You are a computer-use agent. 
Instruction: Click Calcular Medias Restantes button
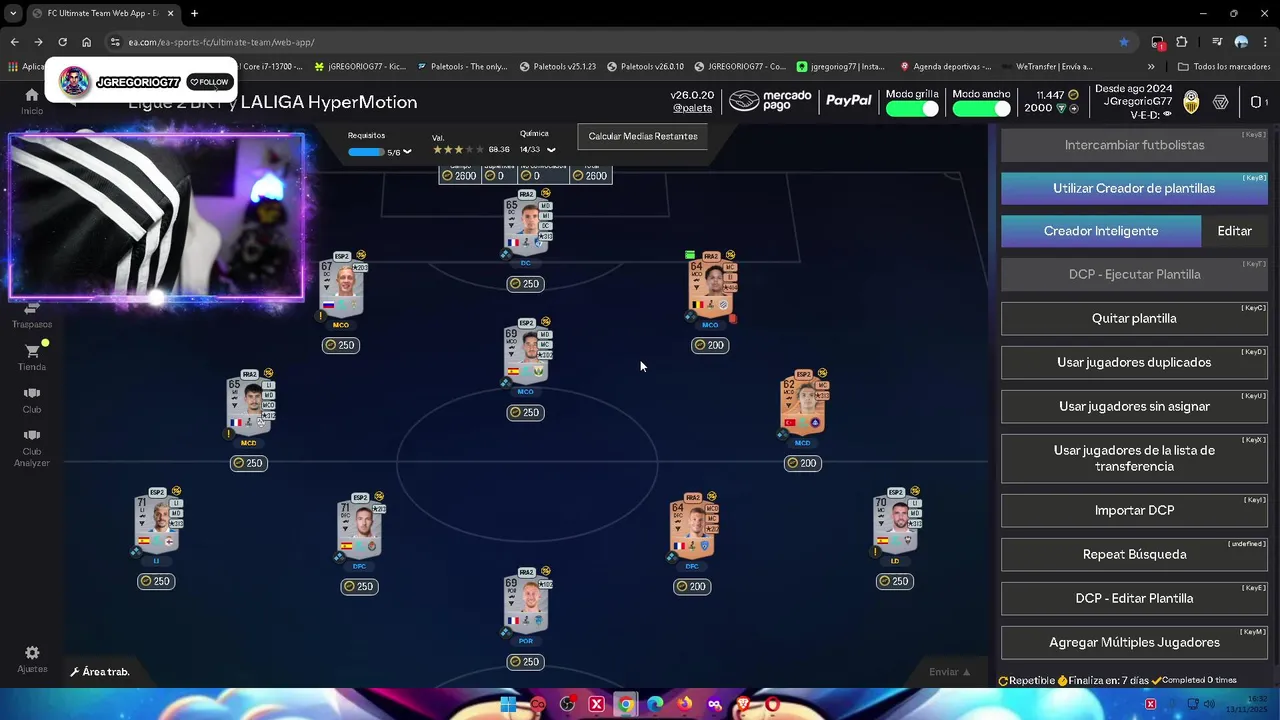tap(643, 136)
